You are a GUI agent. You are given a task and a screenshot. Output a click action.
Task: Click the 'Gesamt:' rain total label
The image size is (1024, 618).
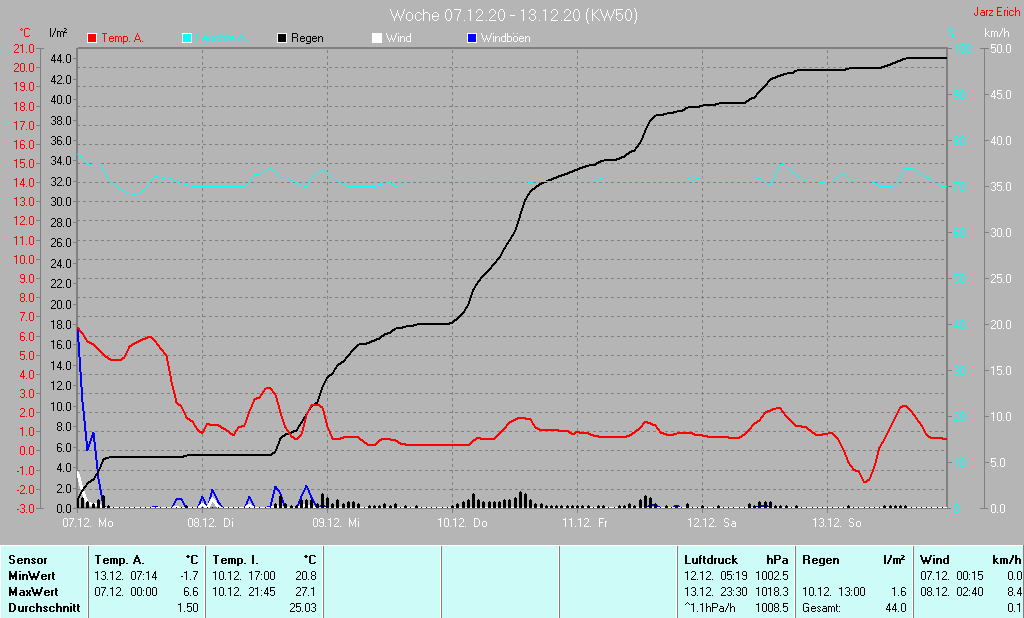click(x=822, y=608)
